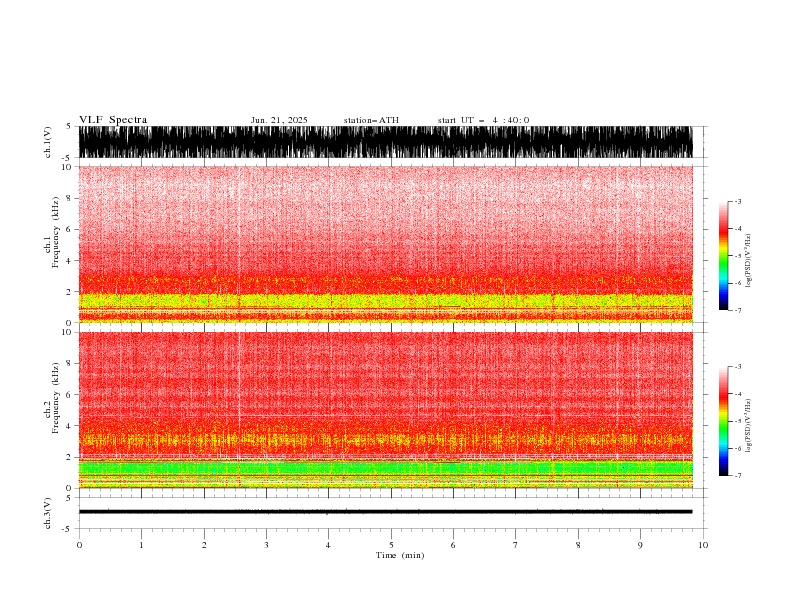Click the "6" kHz tick on ch.2 spectrogram
The height and width of the screenshot is (612, 792).
70,395
